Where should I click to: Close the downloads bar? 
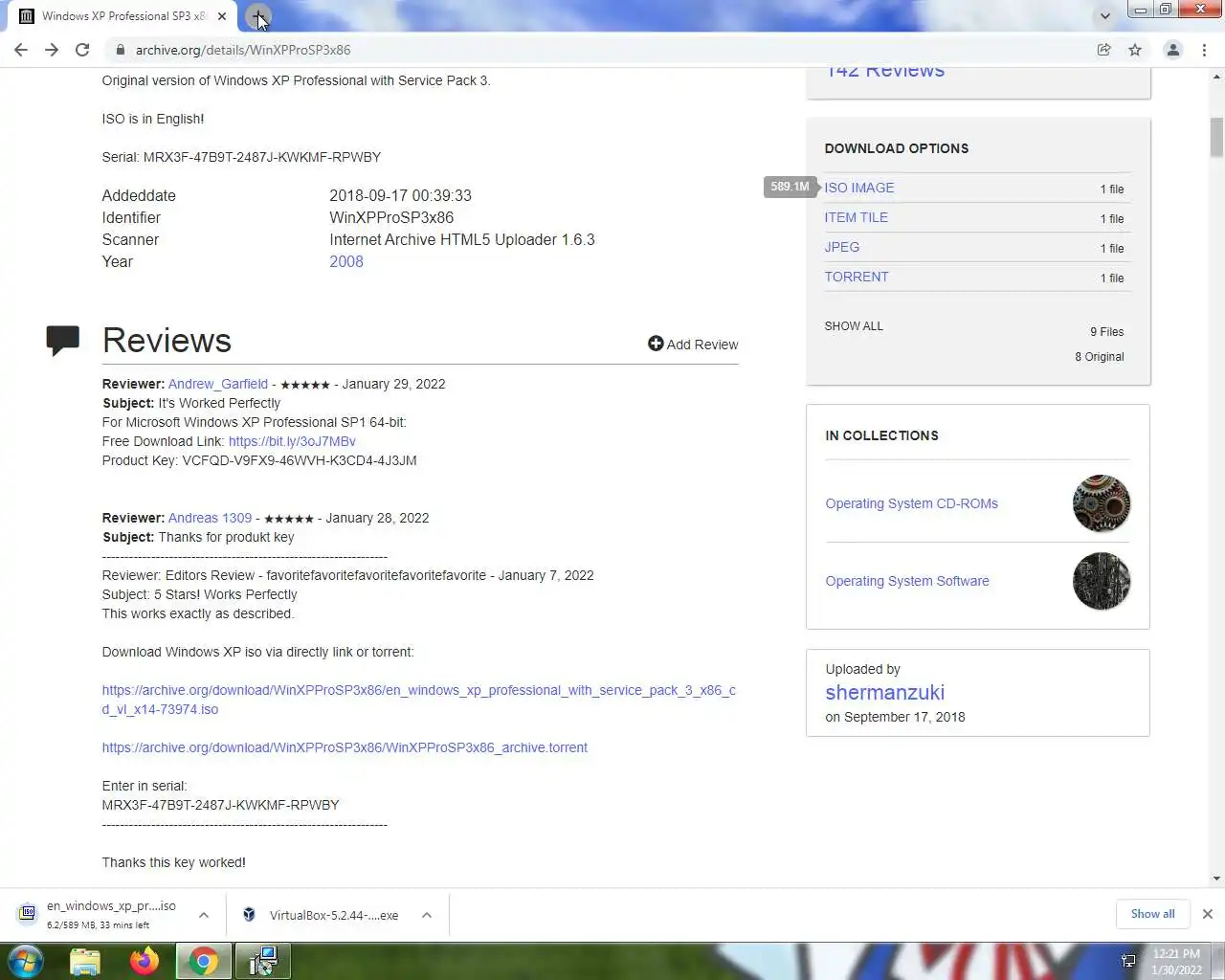(x=1208, y=914)
